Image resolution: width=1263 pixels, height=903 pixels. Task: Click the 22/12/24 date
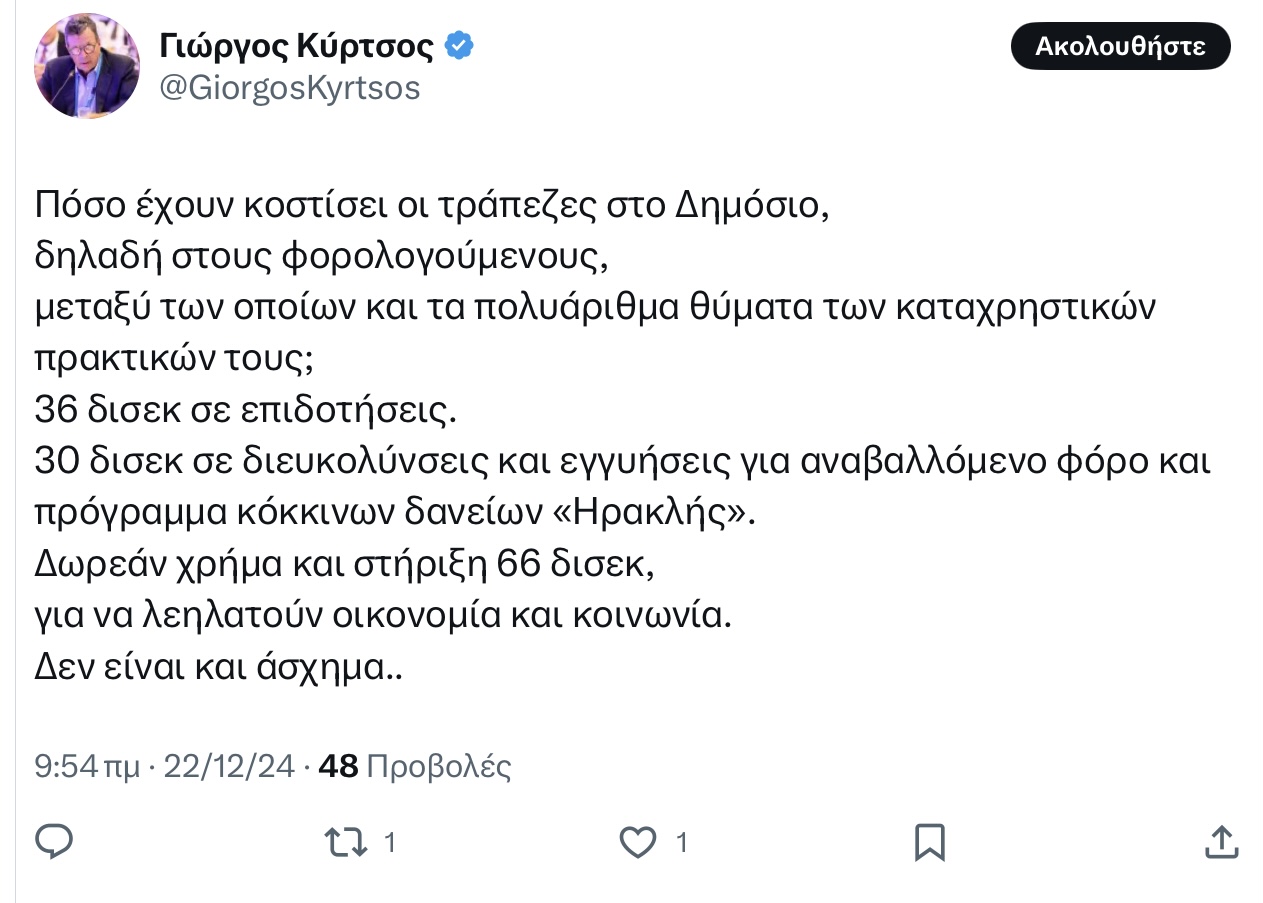[229, 767]
